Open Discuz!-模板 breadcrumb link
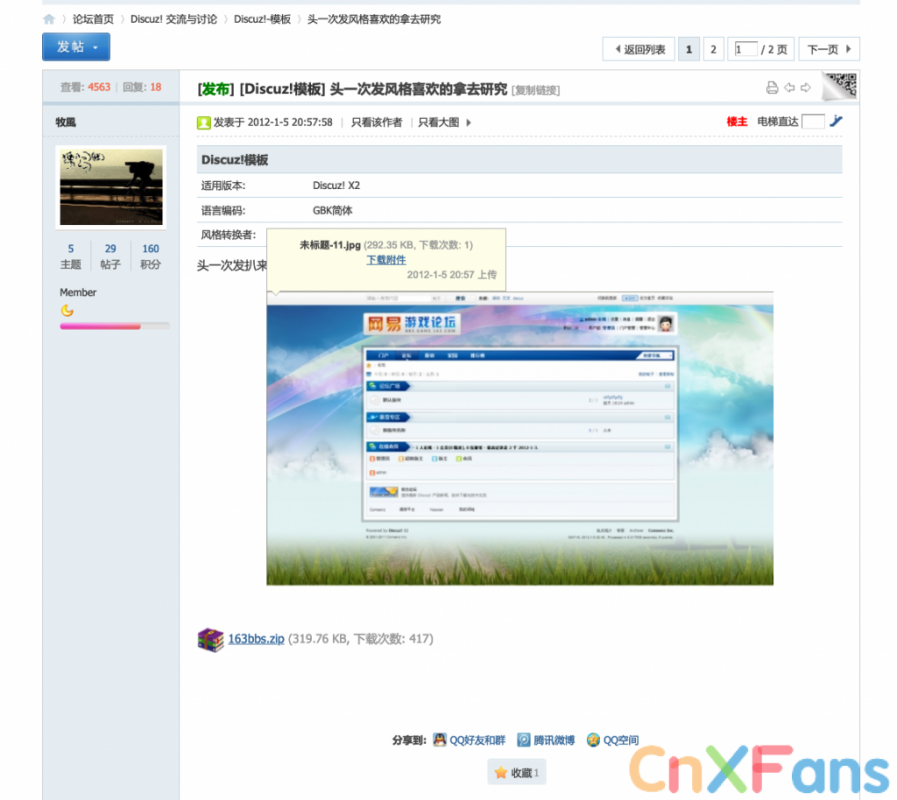897x800 pixels. click(263, 19)
